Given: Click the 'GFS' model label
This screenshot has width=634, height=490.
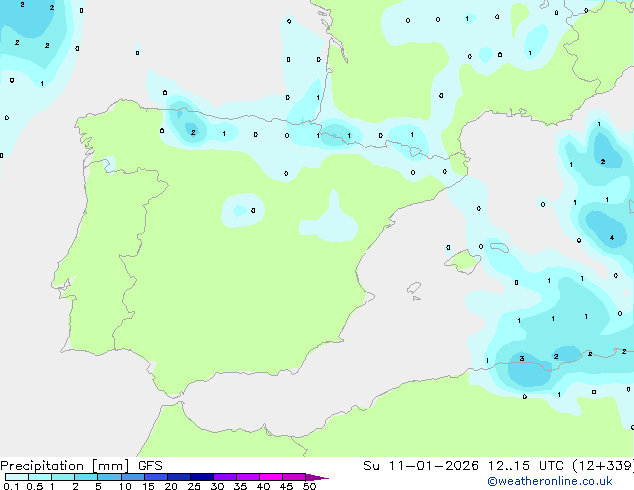Looking at the screenshot, I should pos(150,466).
